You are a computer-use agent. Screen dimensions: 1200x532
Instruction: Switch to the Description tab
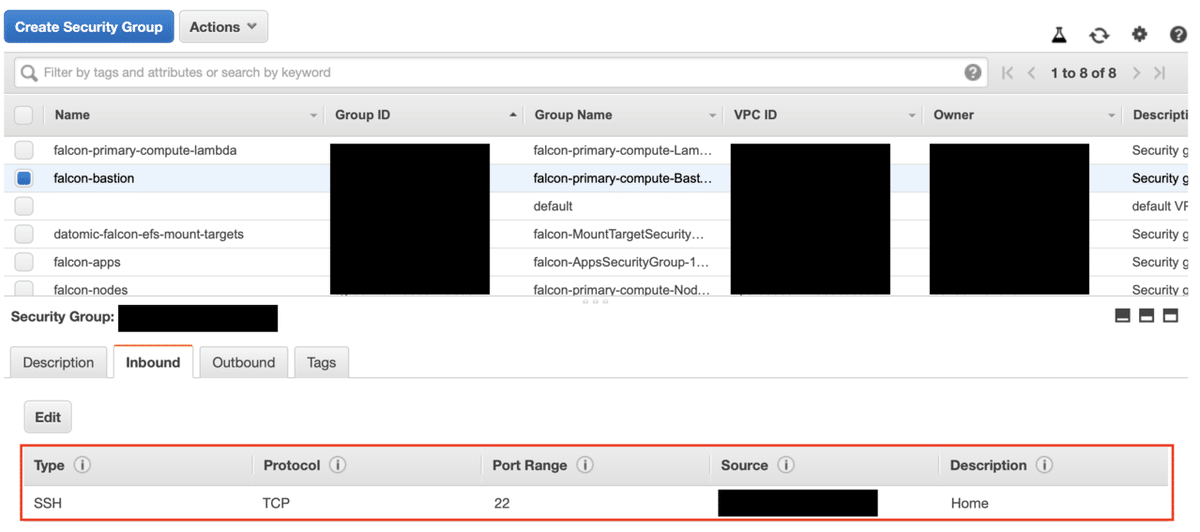pyautogui.click(x=58, y=362)
